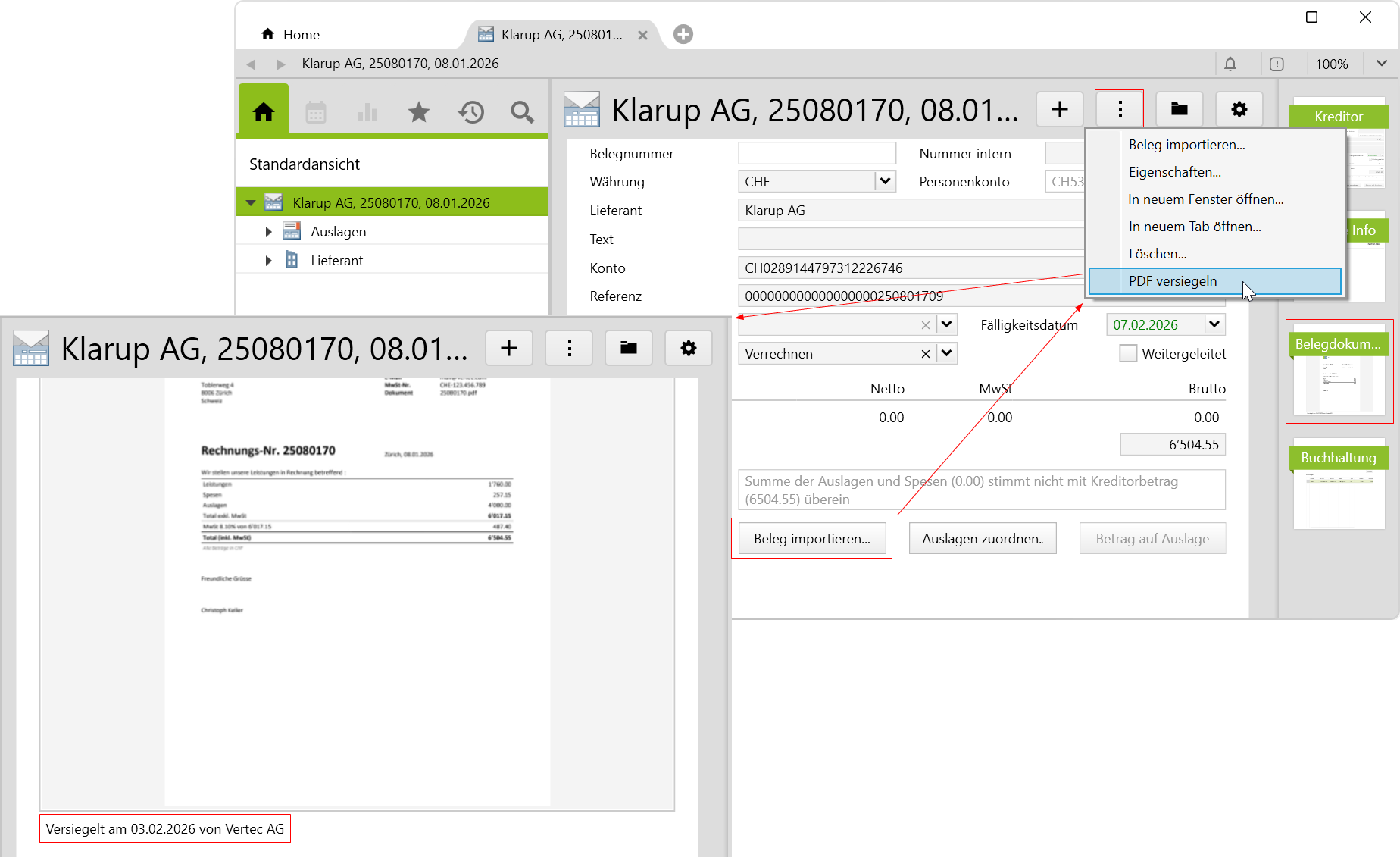Open the history clock view
The width and height of the screenshot is (1400, 858).
tap(470, 113)
